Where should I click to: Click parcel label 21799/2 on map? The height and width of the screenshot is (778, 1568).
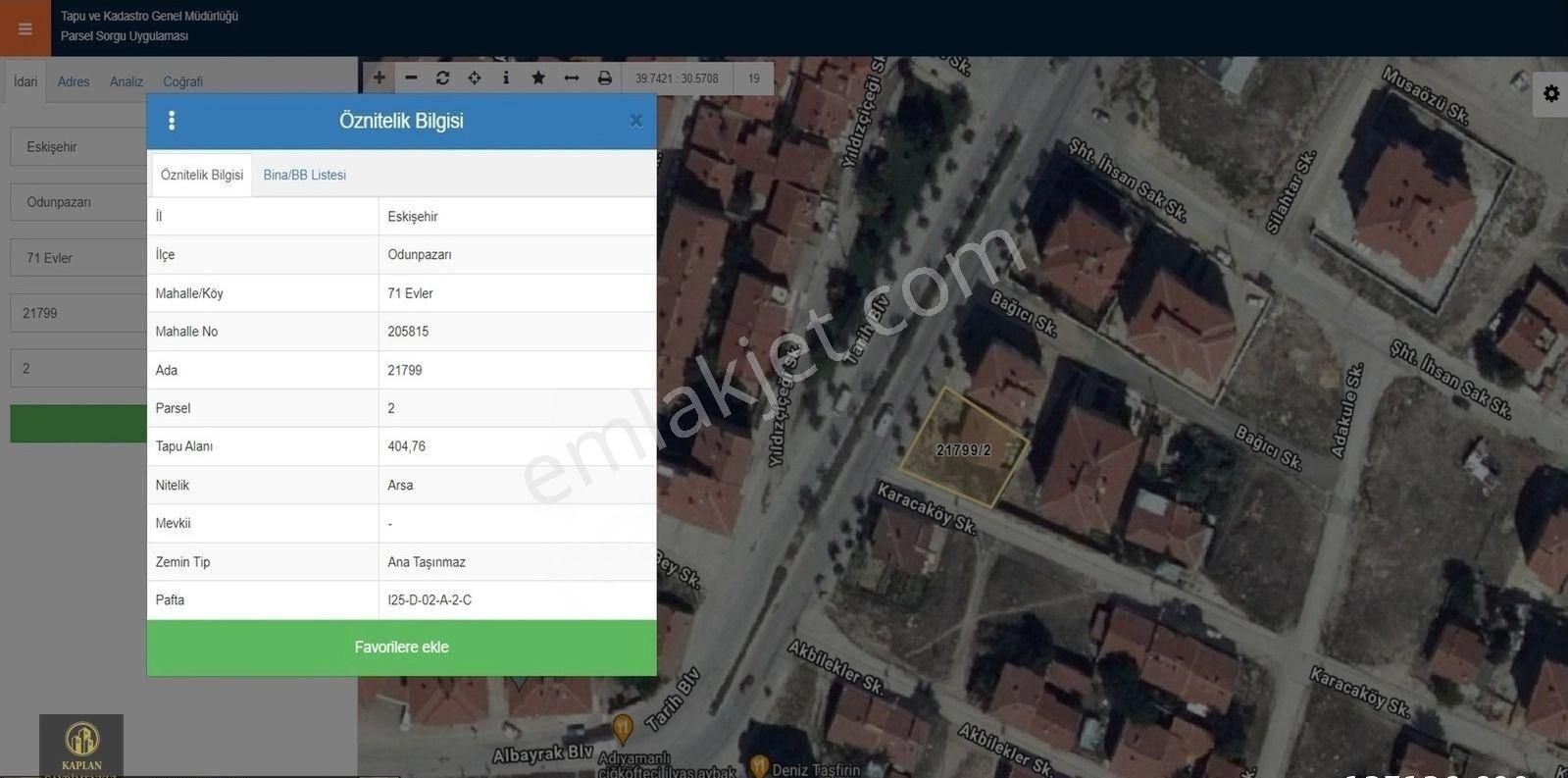pos(963,450)
